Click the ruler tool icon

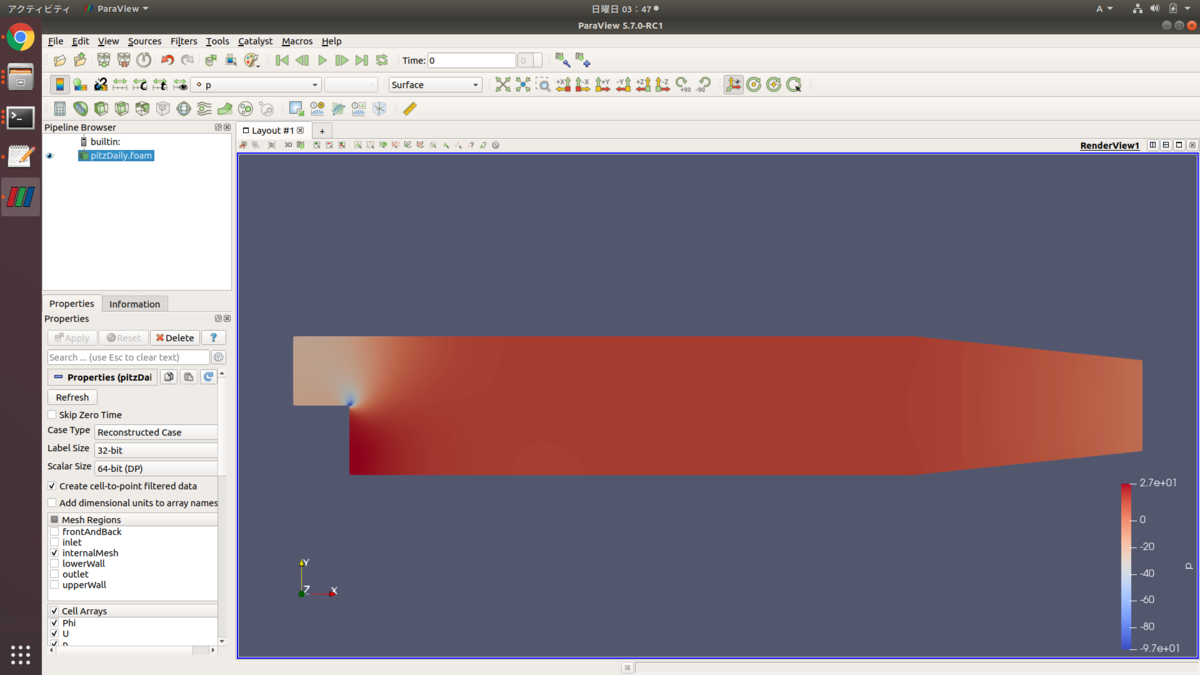click(410, 108)
